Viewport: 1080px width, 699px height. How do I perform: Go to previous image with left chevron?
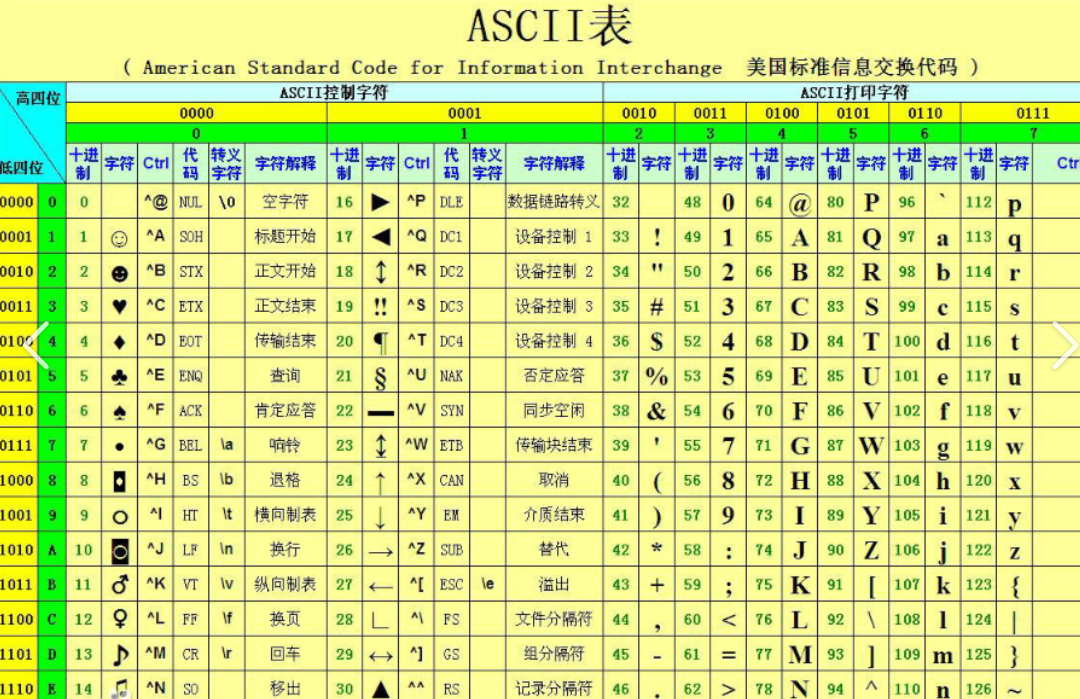[x=36, y=345]
